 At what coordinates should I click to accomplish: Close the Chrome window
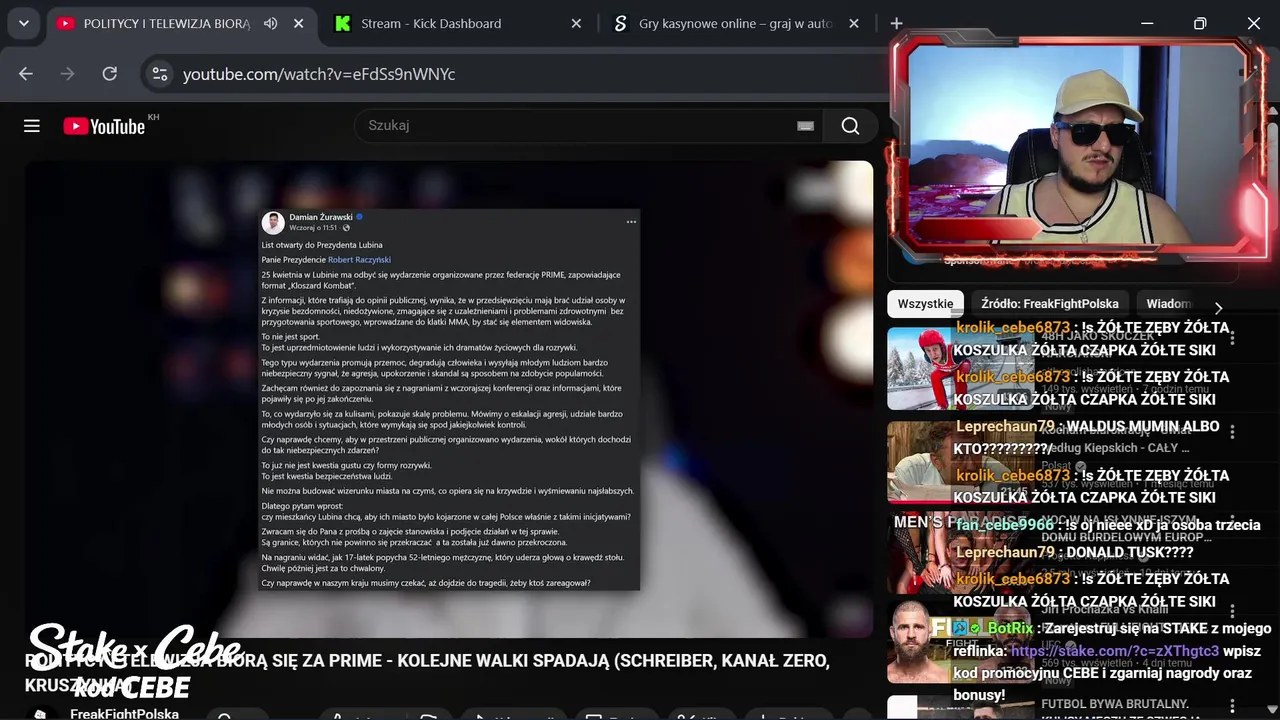(x=1253, y=23)
